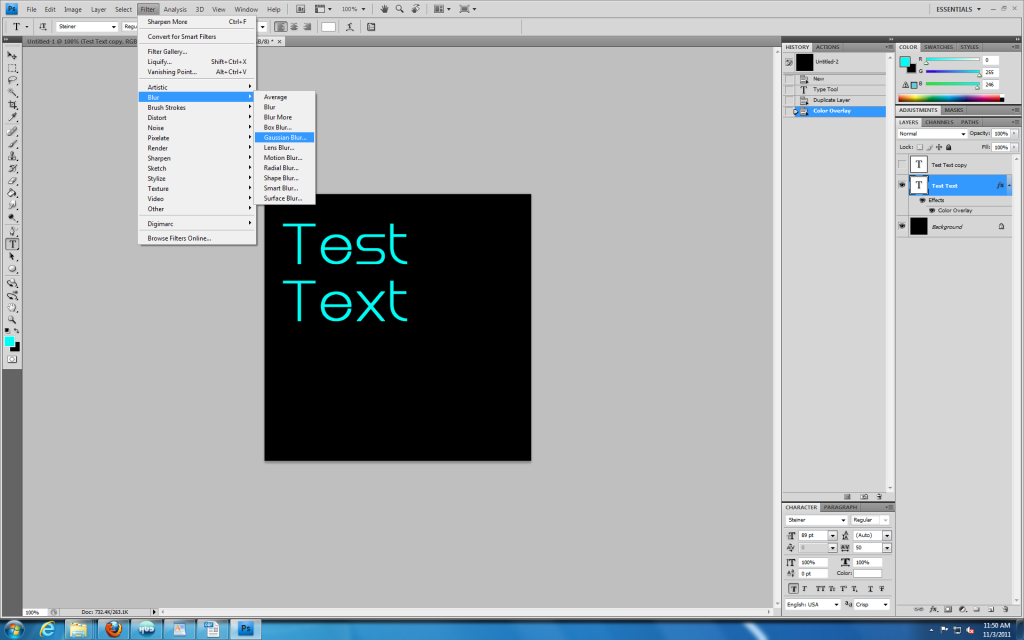The width and height of the screenshot is (1024, 640).
Task: Open the Sharpen filter submenu
Action: (197, 158)
